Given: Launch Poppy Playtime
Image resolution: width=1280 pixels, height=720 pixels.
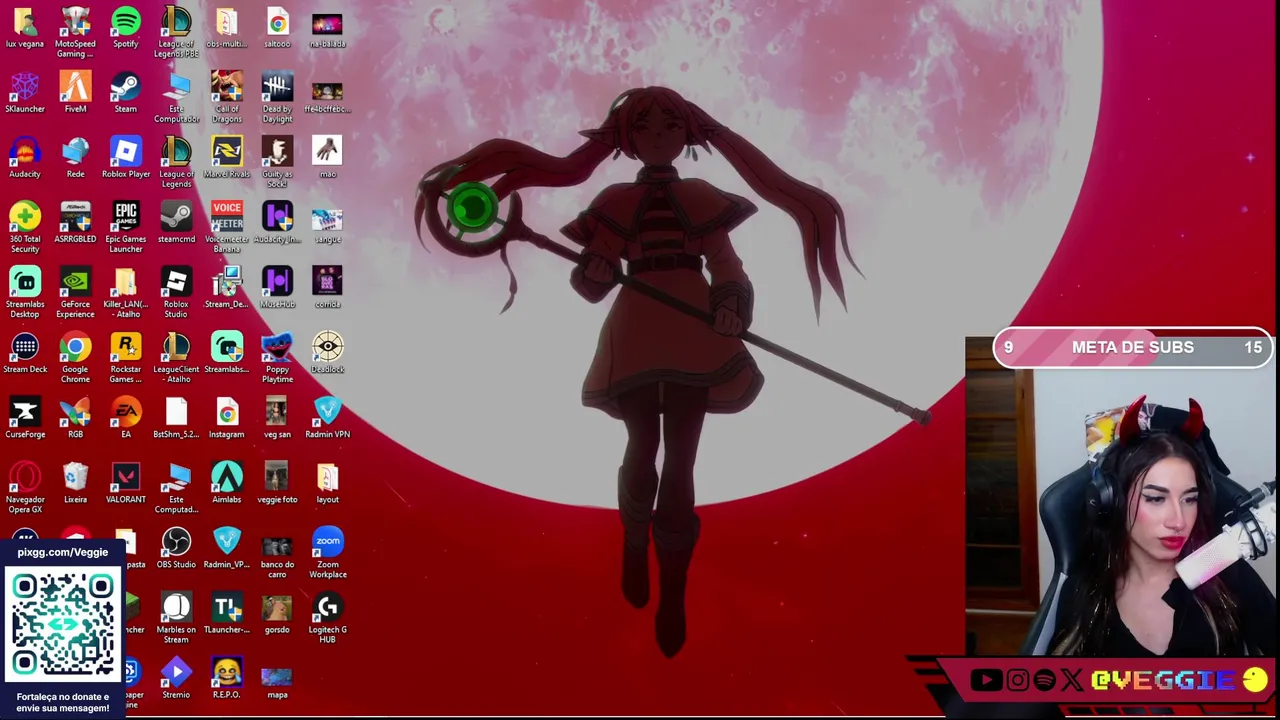Looking at the screenshot, I should (x=277, y=357).
